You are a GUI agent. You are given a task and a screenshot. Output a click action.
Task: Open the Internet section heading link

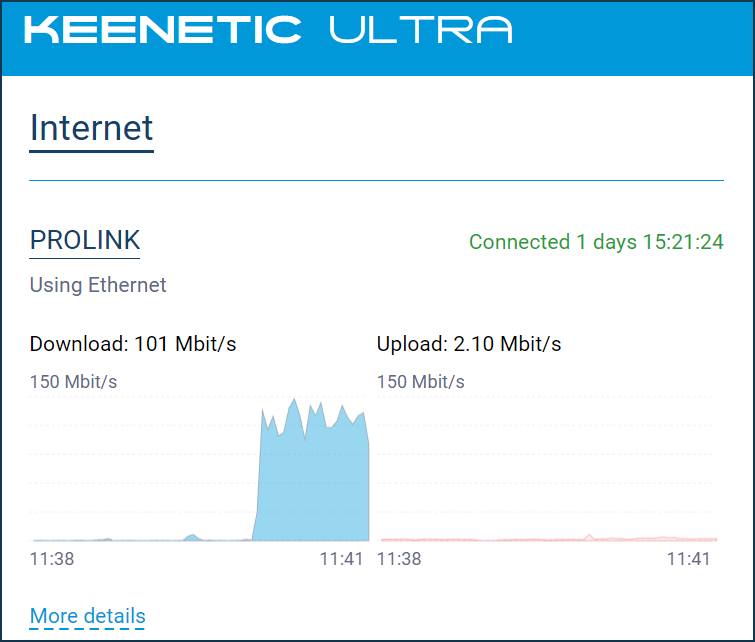(x=91, y=128)
